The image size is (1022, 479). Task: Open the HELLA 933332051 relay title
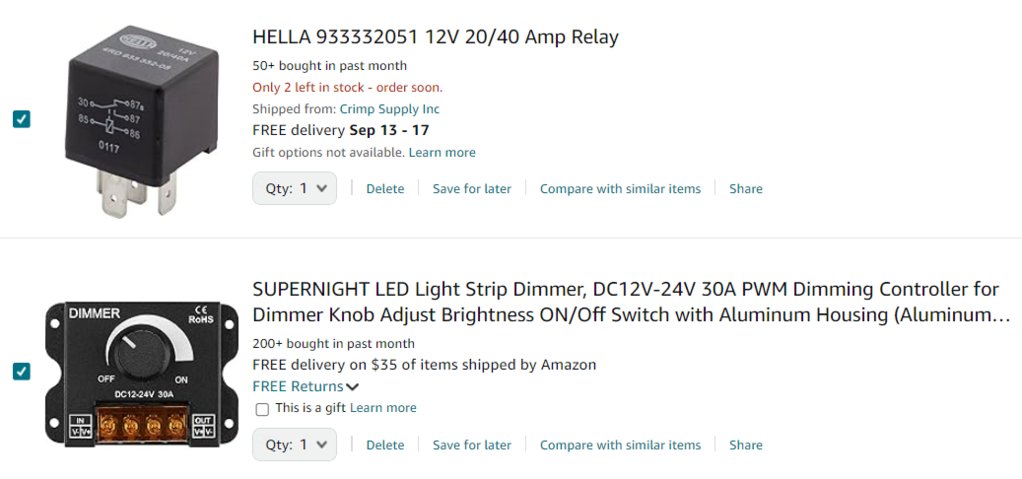coord(435,36)
